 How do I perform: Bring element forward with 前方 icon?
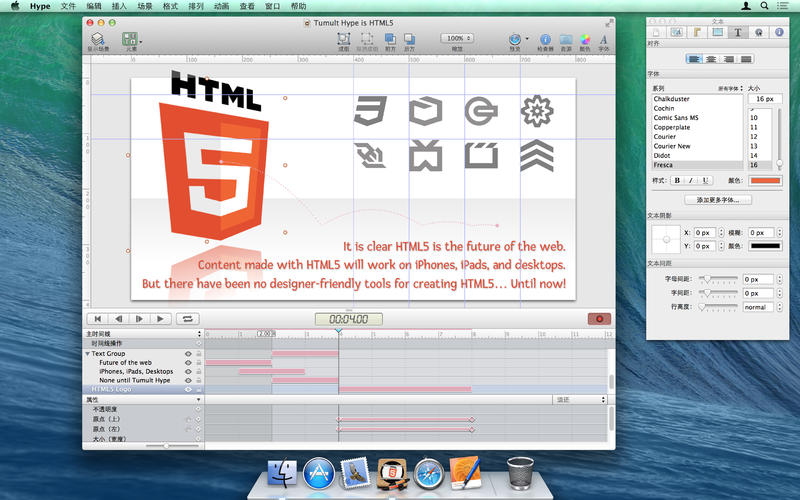pyautogui.click(x=390, y=39)
